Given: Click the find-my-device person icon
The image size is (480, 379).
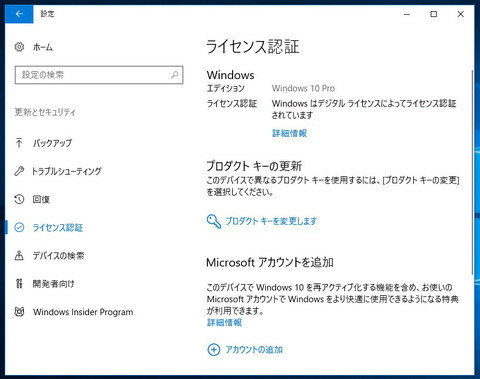Looking at the screenshot, I should pyautogui.click(x=19, y=255).
